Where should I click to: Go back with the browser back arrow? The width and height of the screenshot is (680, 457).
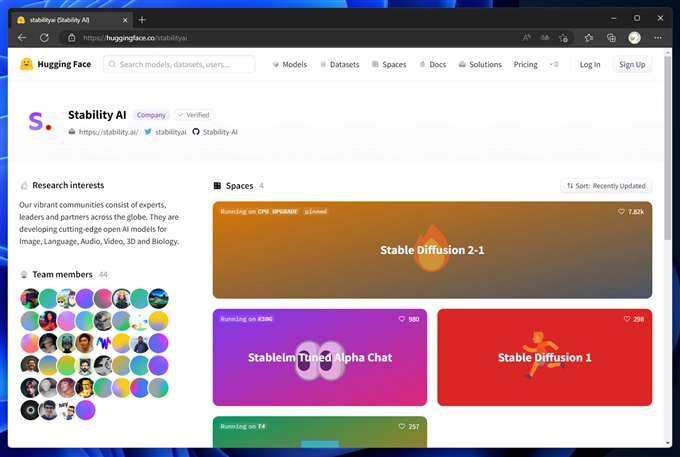pos(22,38)
